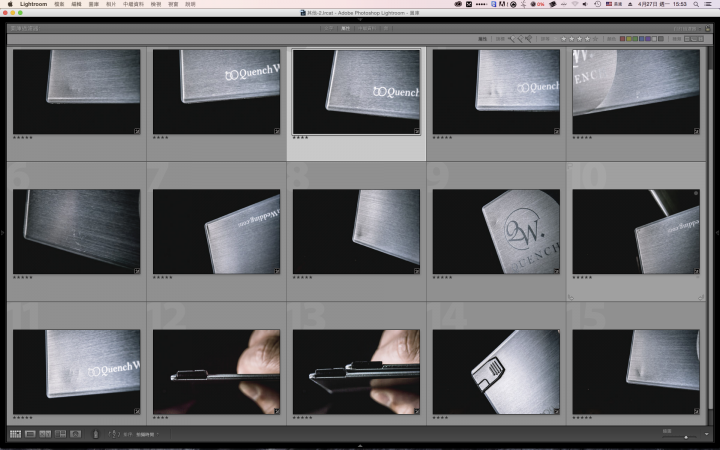This screenshot has width=720, height=450.
Task: Expand the right panel with the edge arrow
Action: (x=718, y=233)
